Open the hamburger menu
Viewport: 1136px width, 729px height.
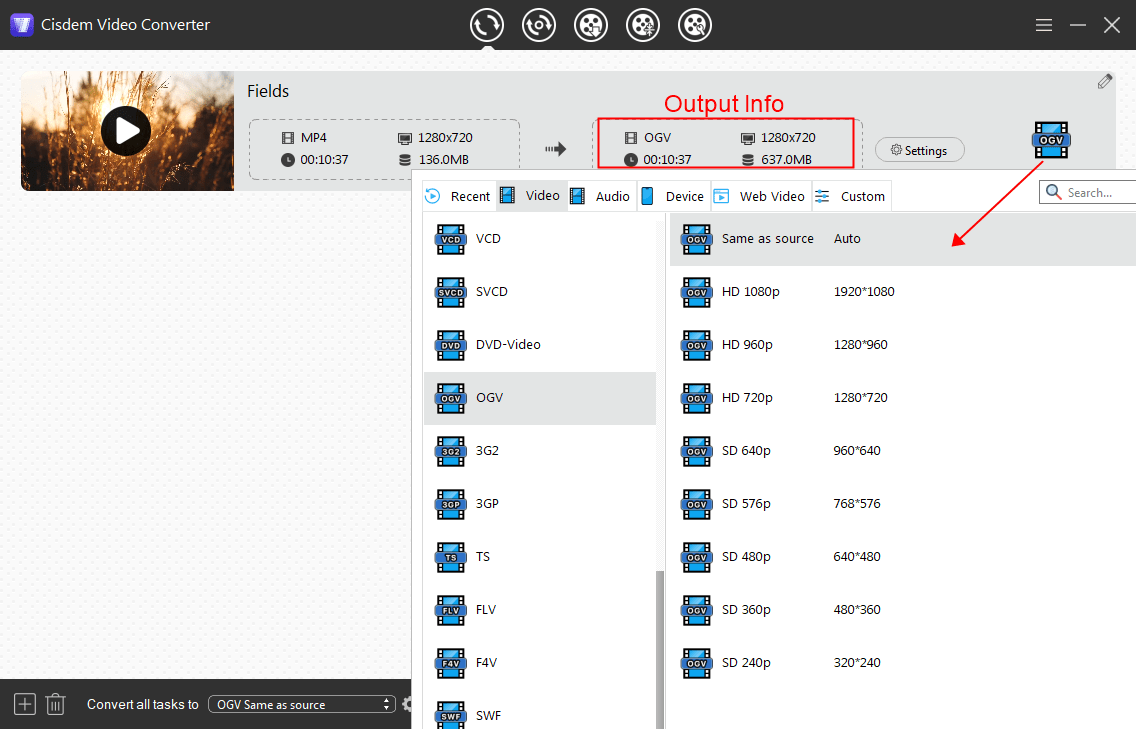[1043, 25]
